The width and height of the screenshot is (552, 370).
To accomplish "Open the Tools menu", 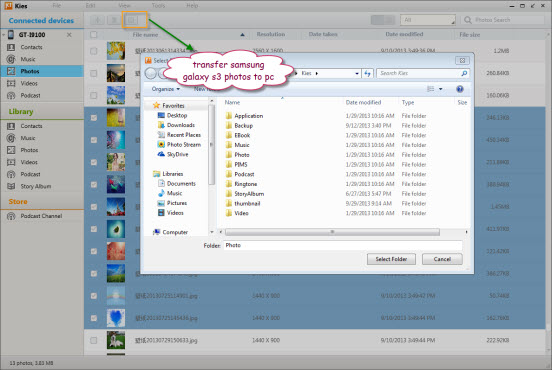I will click(x=158, y=6).
